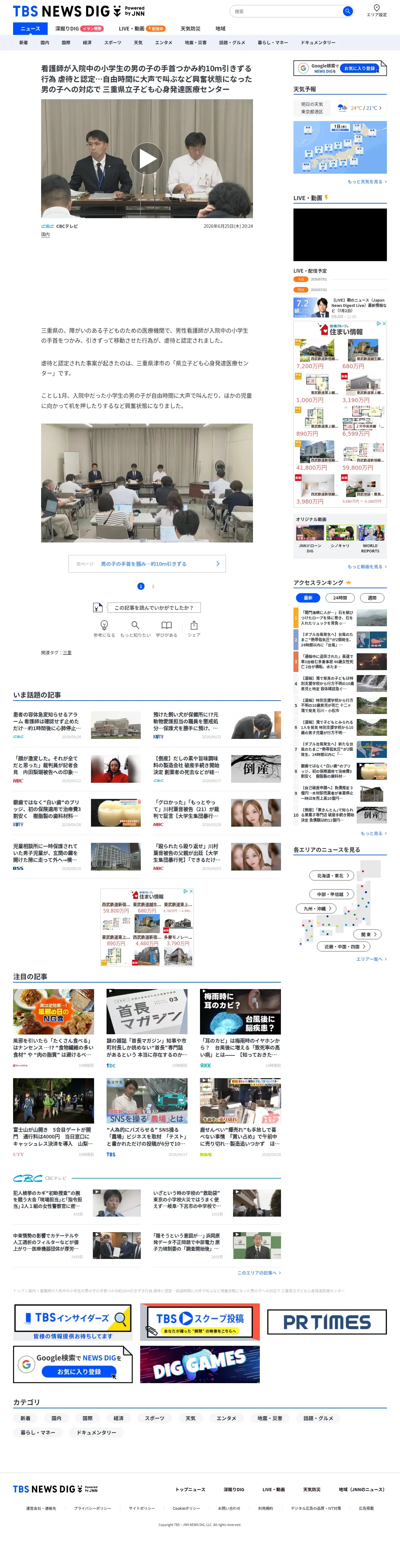Expand 北海道・東北 area news
Screen dimensions: 400x1568
click(331, 875)
